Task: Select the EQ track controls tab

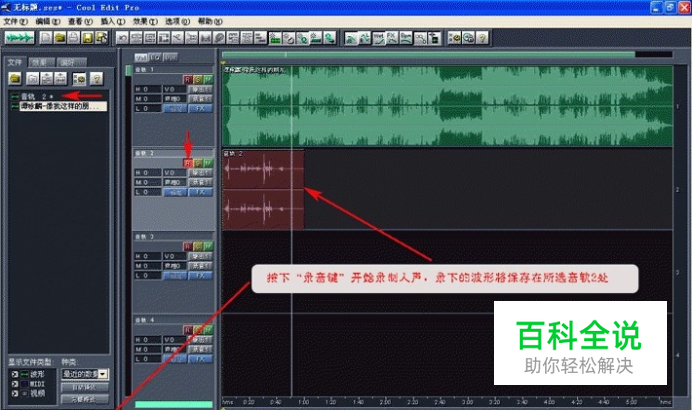Action: 155,57
